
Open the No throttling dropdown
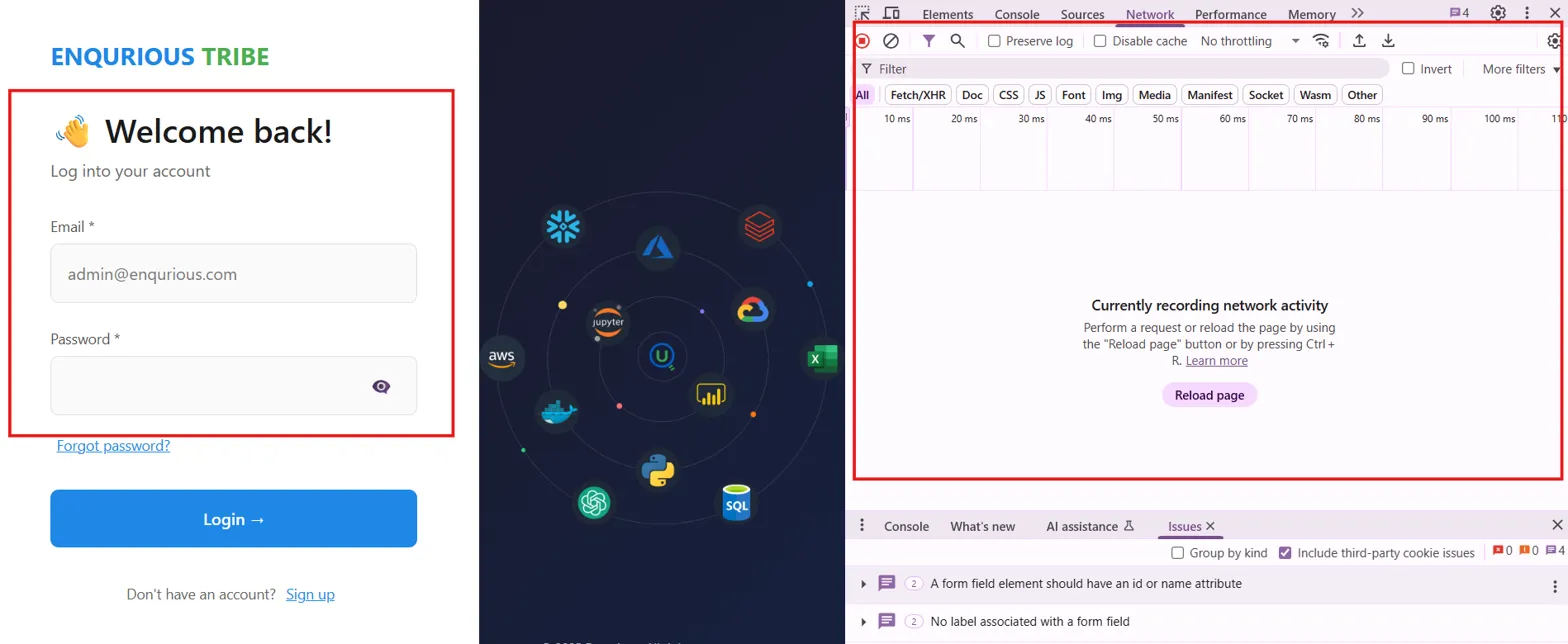pyautogui.click(x=1250, y=41)
